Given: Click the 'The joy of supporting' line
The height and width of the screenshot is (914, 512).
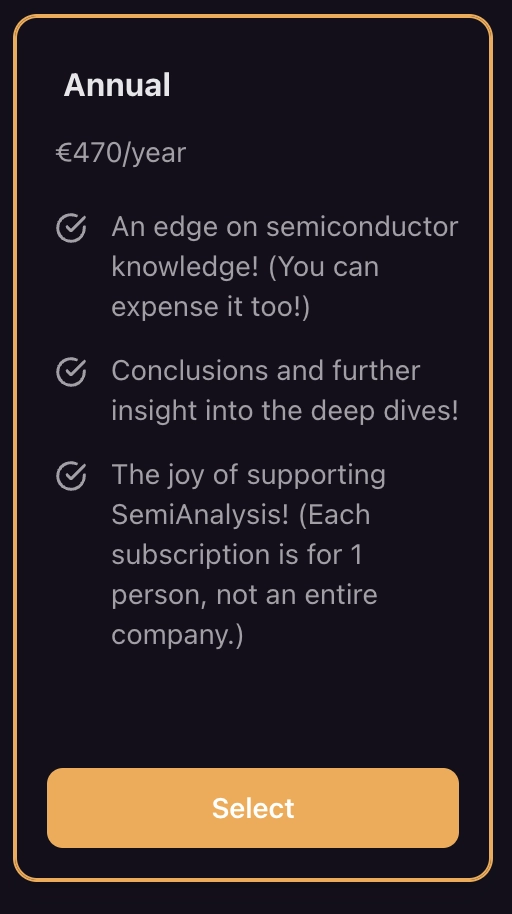Looking at the screenshot, I should pyautogui.click(x=248, y=476).
